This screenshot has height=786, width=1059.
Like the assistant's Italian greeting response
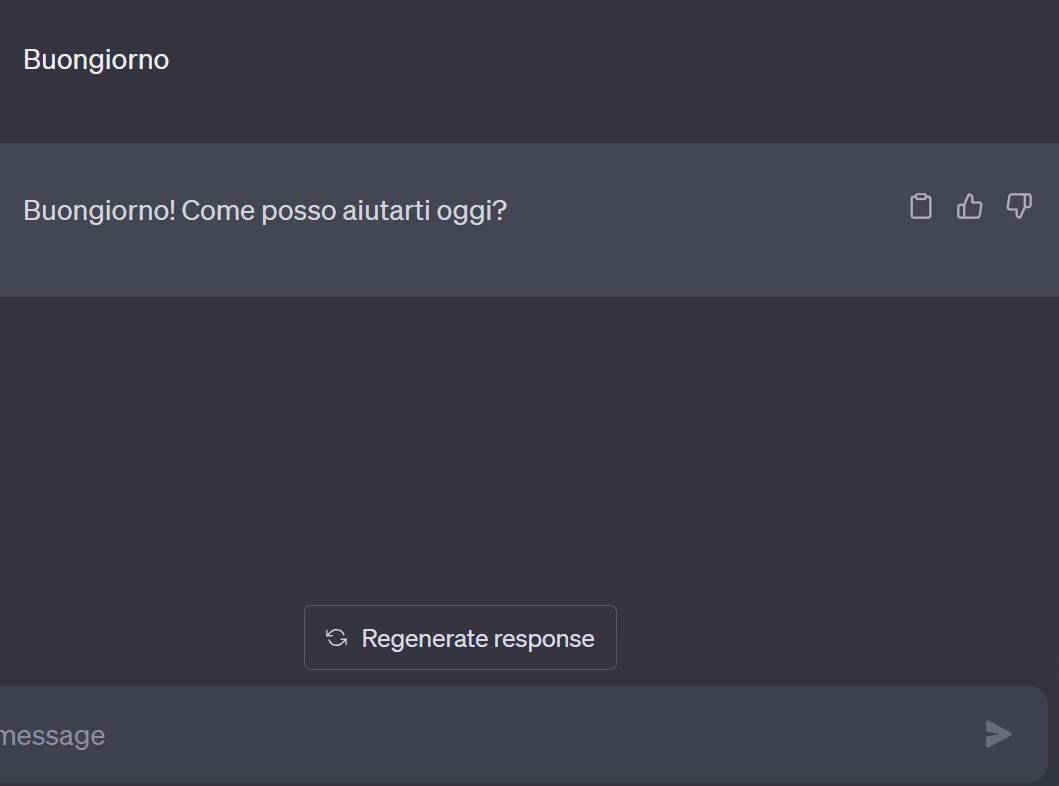[x=969, y=206]
